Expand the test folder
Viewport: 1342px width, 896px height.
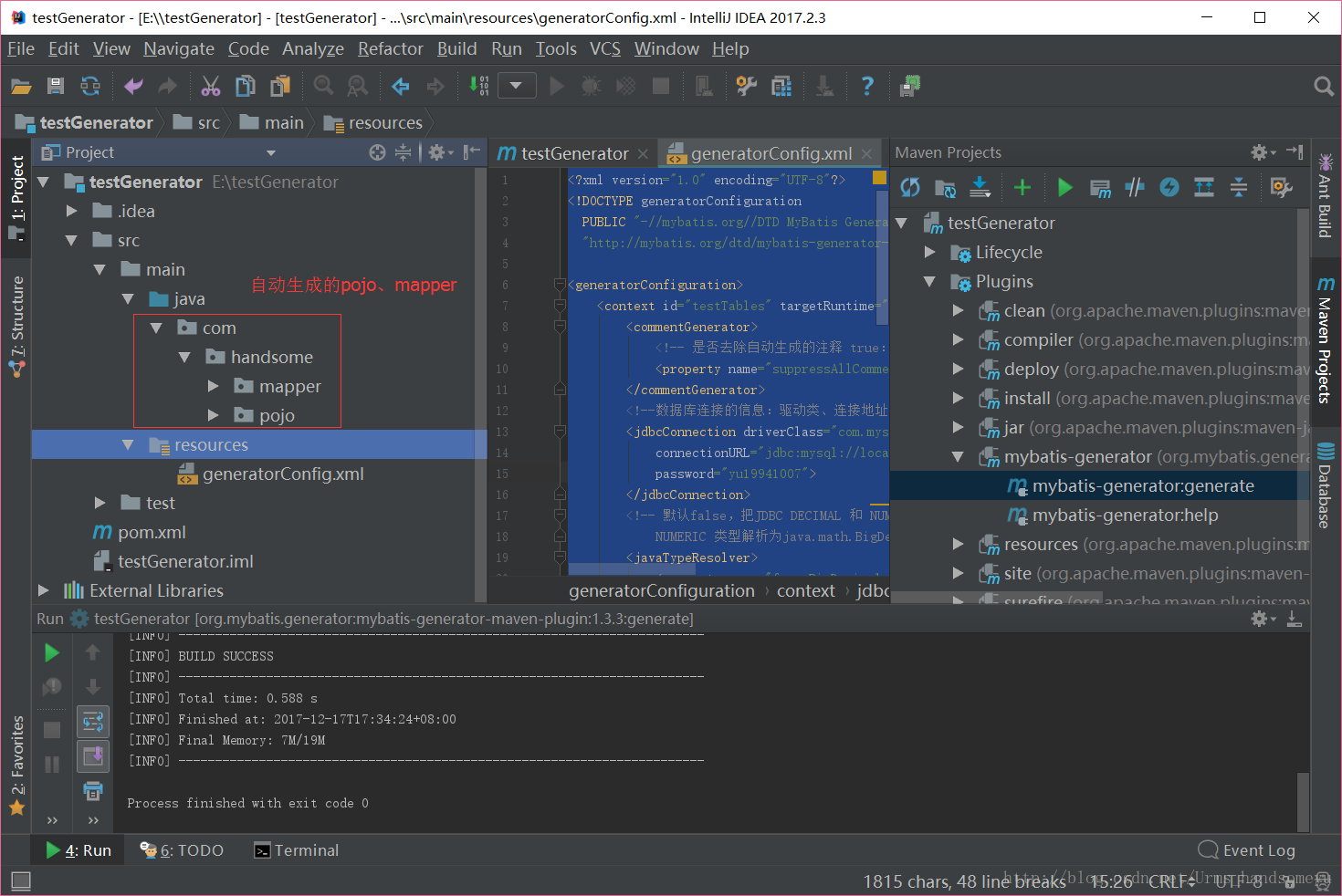click(100, 503)
